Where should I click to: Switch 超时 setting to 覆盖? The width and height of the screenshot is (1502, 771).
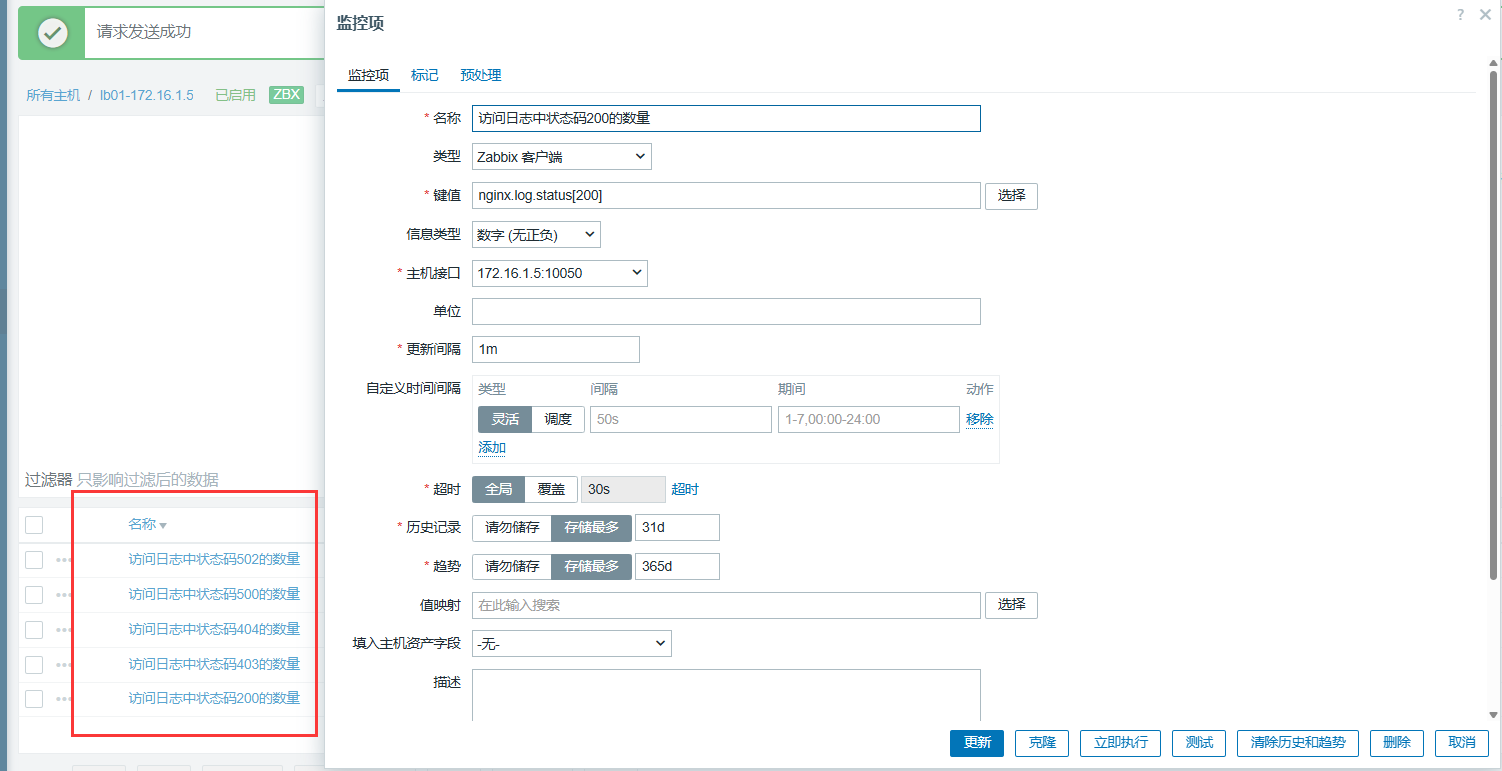(x=551, y=489)
